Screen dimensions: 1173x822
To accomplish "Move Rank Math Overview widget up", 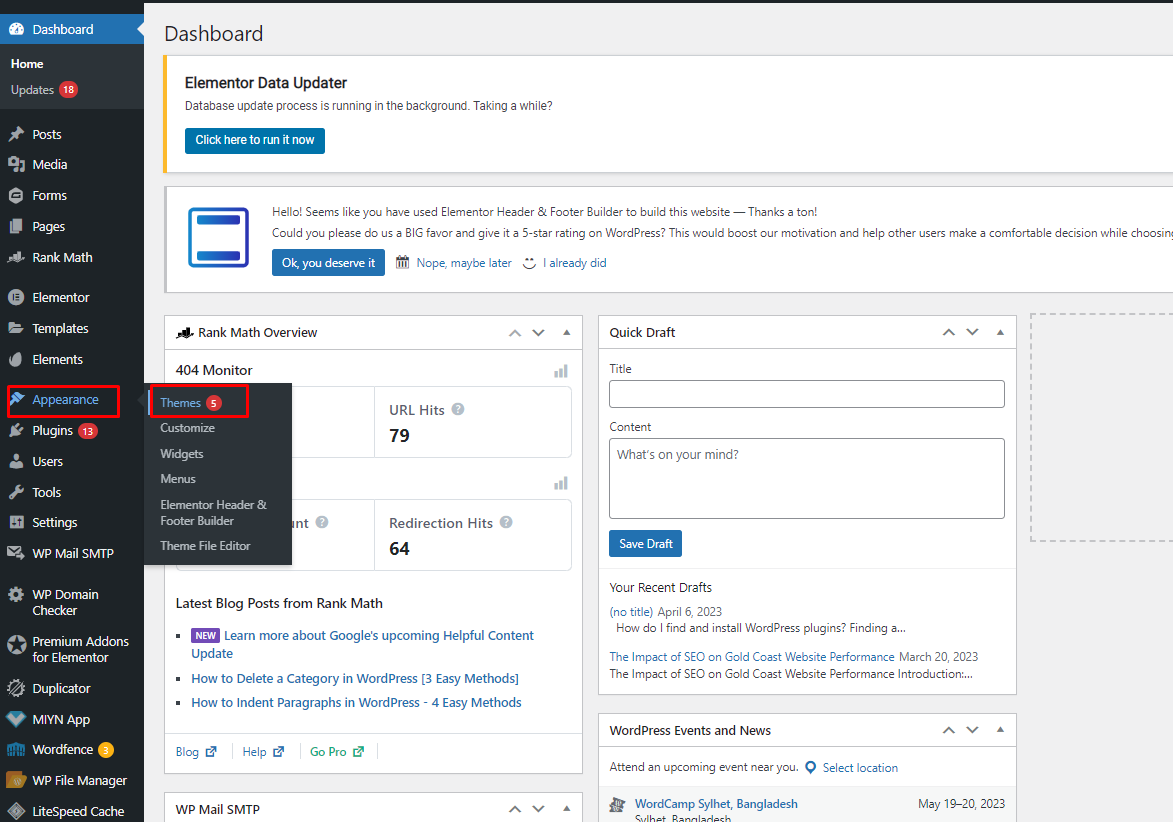I will click(515, 333).
